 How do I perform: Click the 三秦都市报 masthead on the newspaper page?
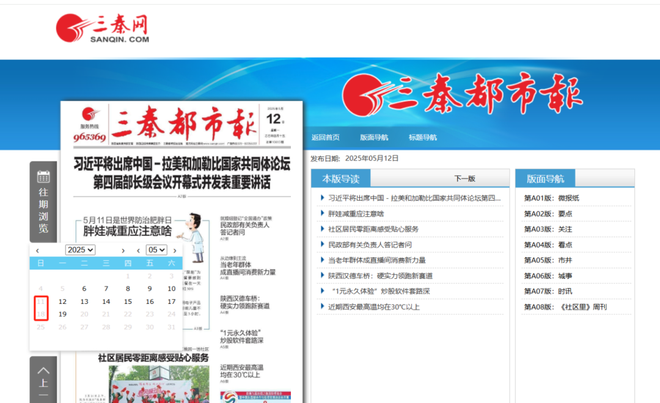[x=184, y=124]
